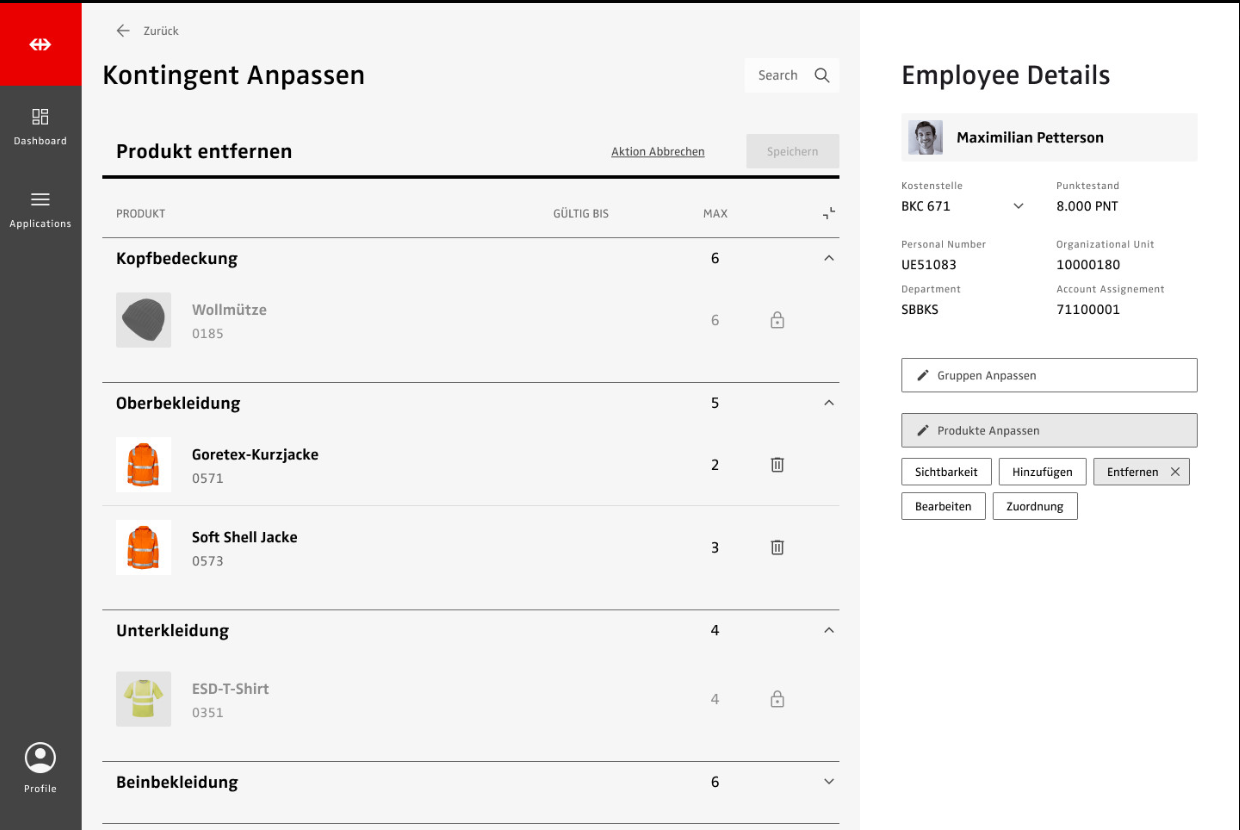The height and width of the screenshot is (830, 1240).
Task: Click the search magnifier icon
Action: [x=822, y=75]
